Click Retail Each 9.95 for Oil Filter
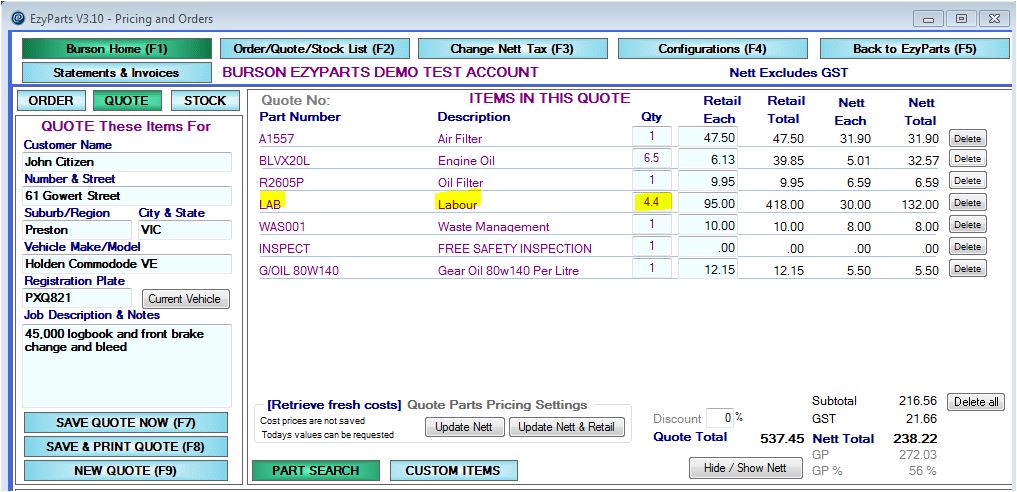The height and width of the screenshot is (492, 1017). (708, 182)
